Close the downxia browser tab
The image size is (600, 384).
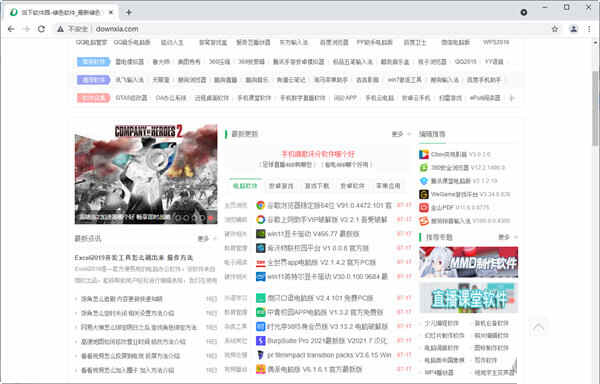click(111, 12)
